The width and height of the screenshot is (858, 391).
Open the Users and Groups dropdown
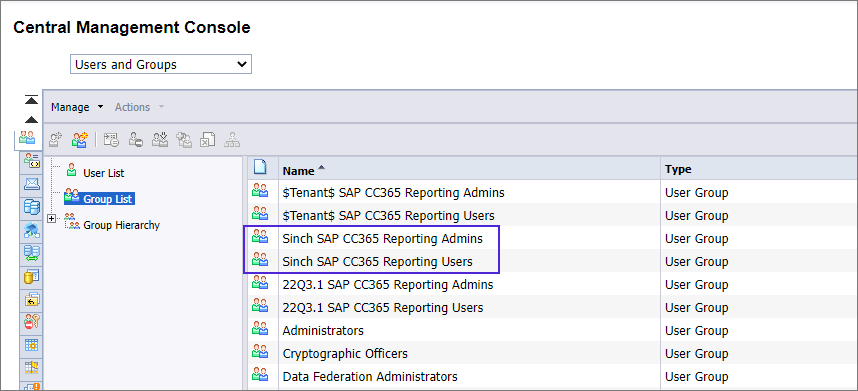161,64
